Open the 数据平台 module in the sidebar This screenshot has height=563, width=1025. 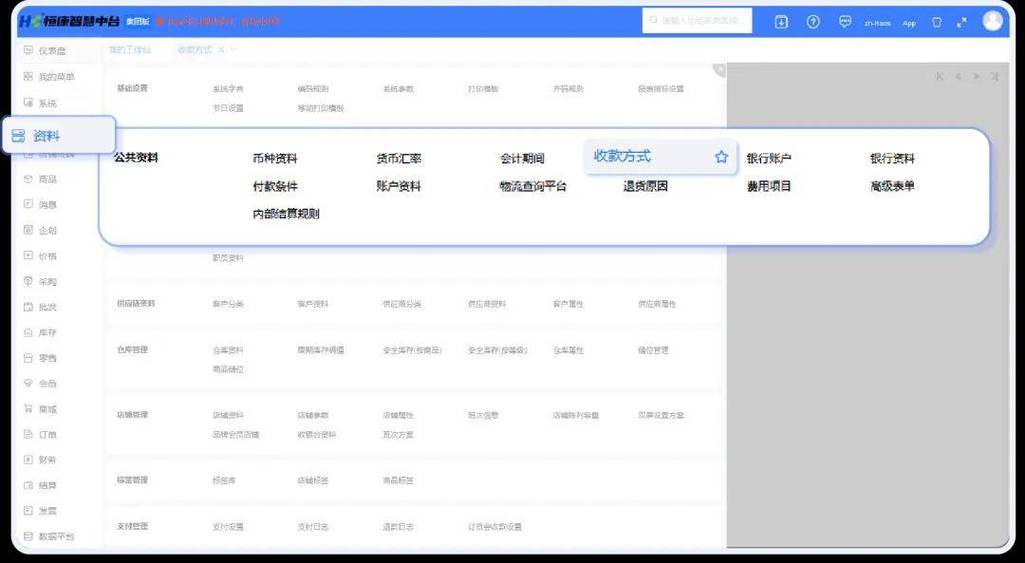[49, 536]
